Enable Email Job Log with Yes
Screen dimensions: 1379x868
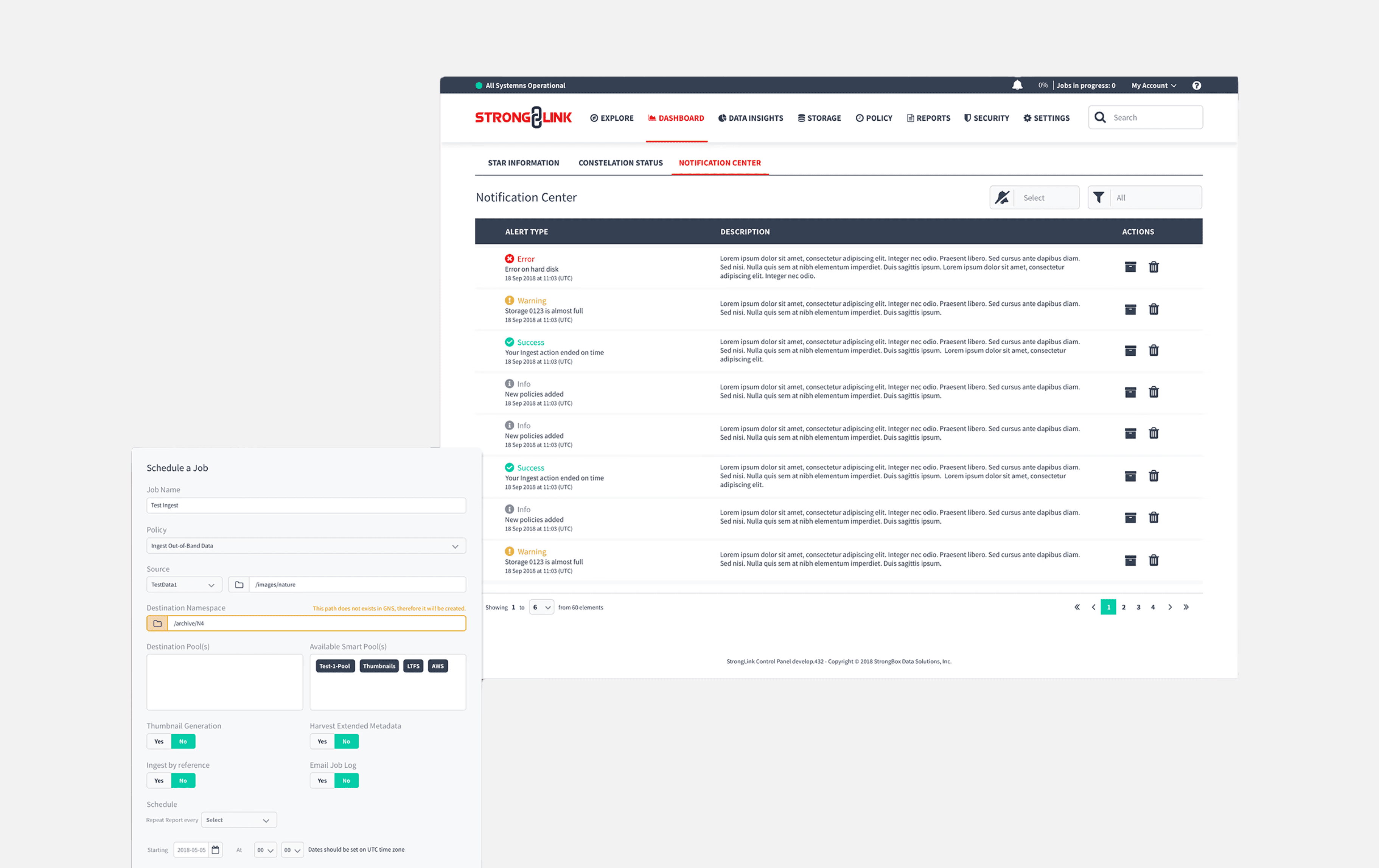[322, 780]
